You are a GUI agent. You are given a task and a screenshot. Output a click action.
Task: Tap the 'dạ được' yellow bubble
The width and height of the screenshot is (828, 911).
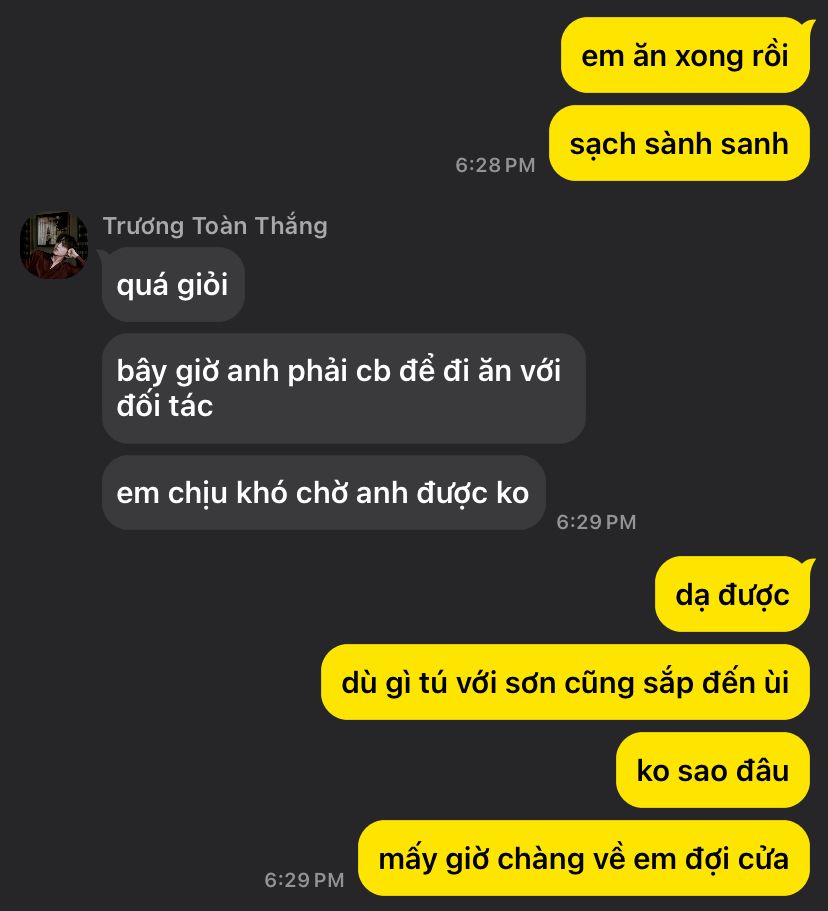pyautogui.click(x=732, y=594)
